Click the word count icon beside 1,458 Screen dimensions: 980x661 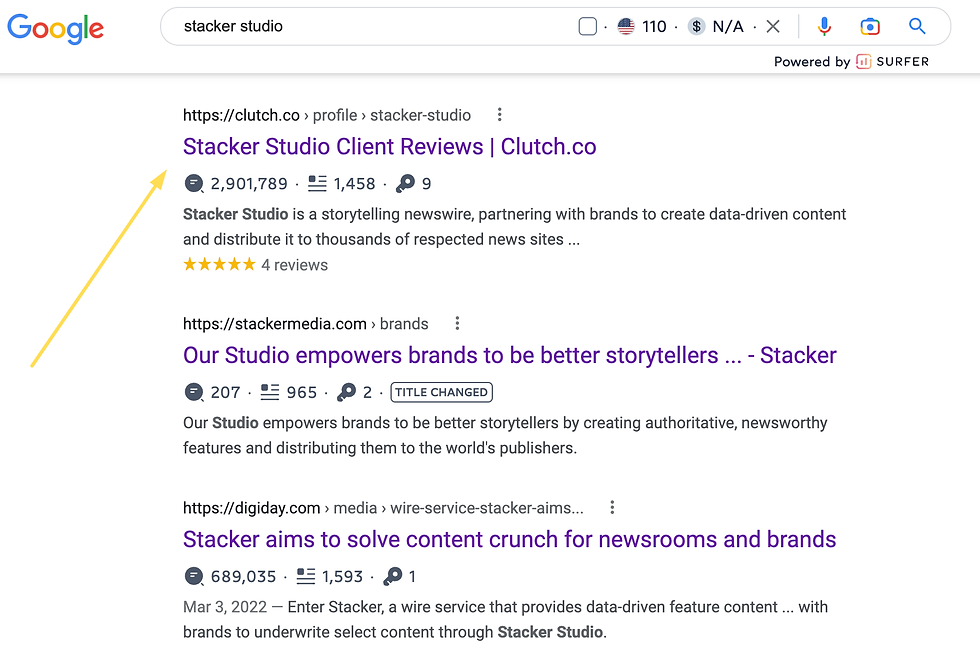318,183
